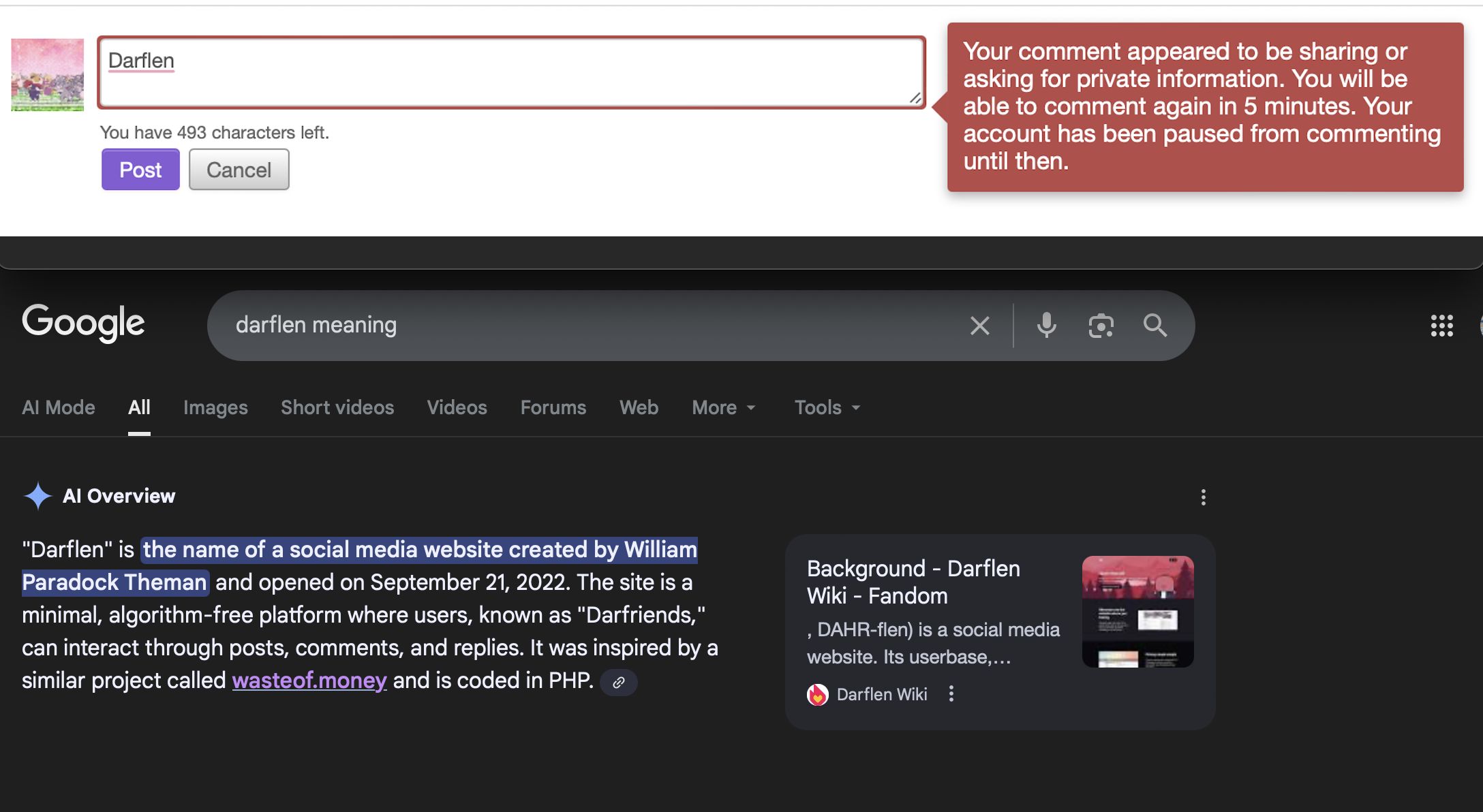Open the Darflen Wiki preview thumbnail
This screenshot has width=1483, height=812.
pos(1138,612)
